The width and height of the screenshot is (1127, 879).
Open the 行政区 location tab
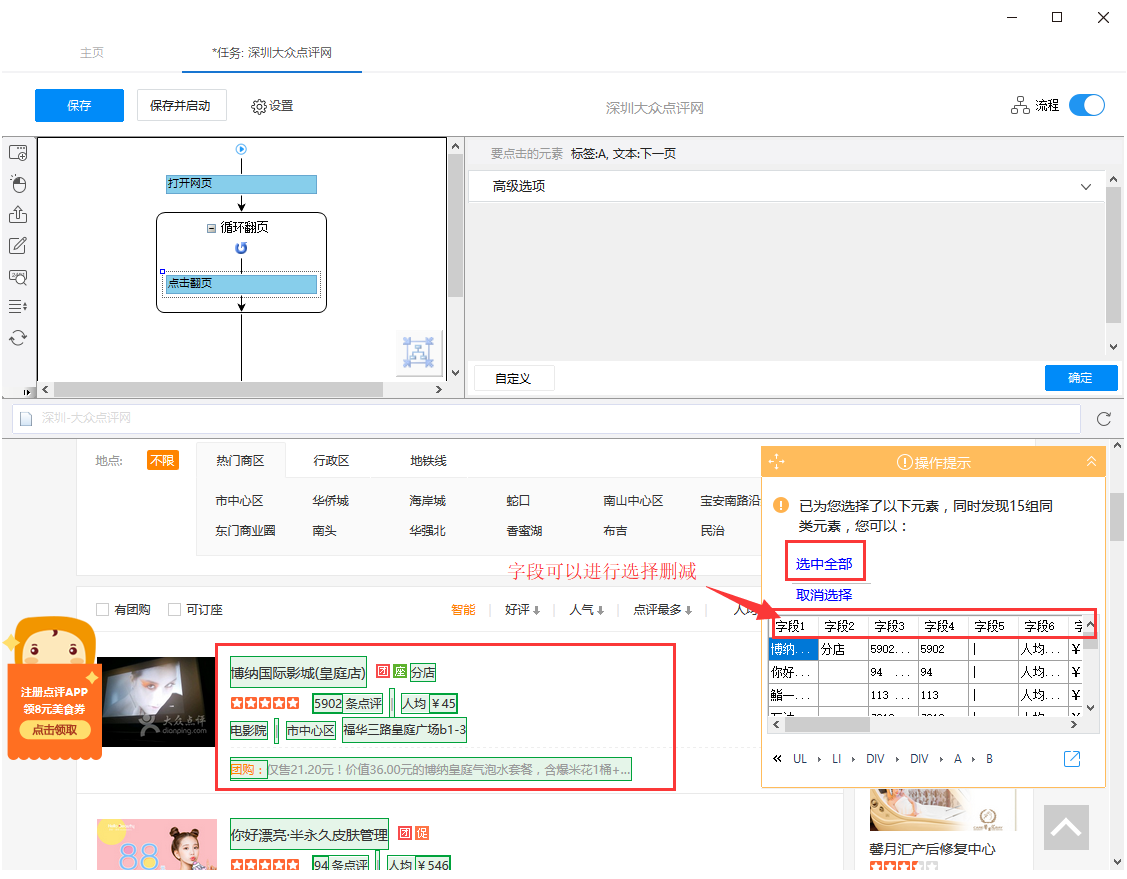click(x=331, y=461)
